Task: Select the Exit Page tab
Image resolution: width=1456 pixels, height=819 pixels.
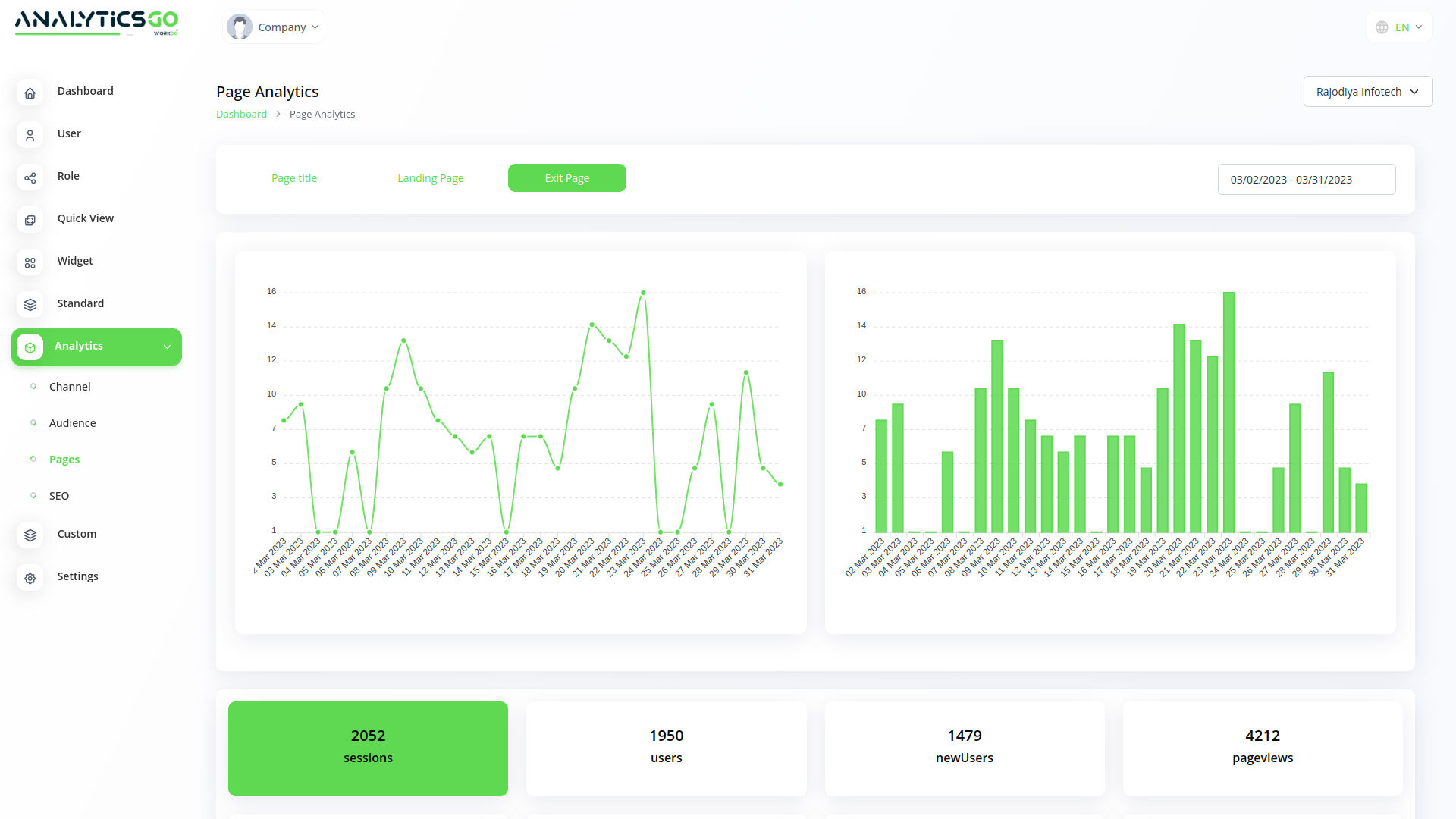Action: click(566, 178)
